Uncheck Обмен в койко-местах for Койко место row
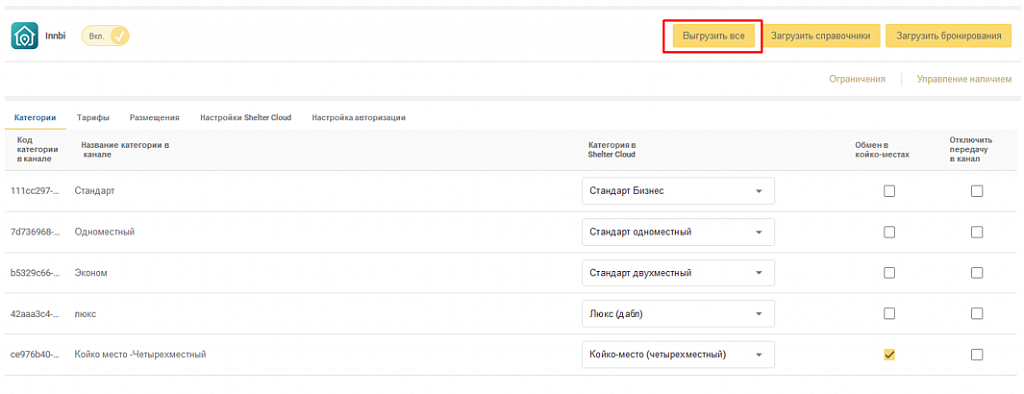 (889, 355)
